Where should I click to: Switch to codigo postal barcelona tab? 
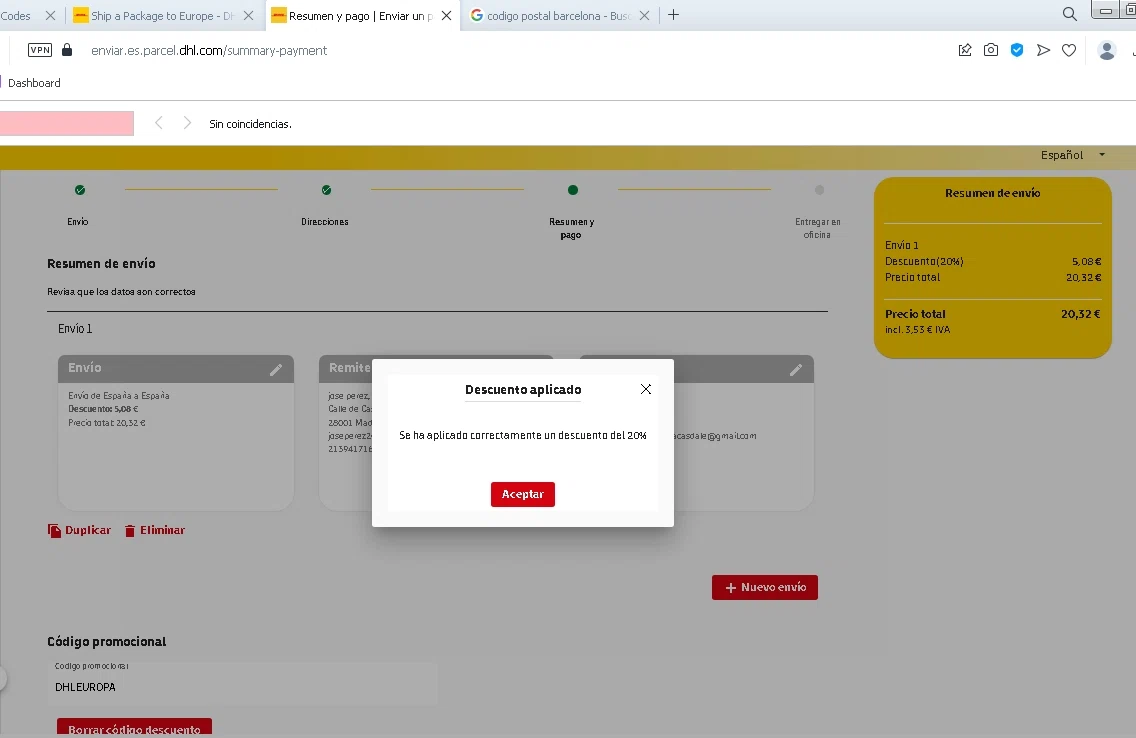click(x=550, y=15)
